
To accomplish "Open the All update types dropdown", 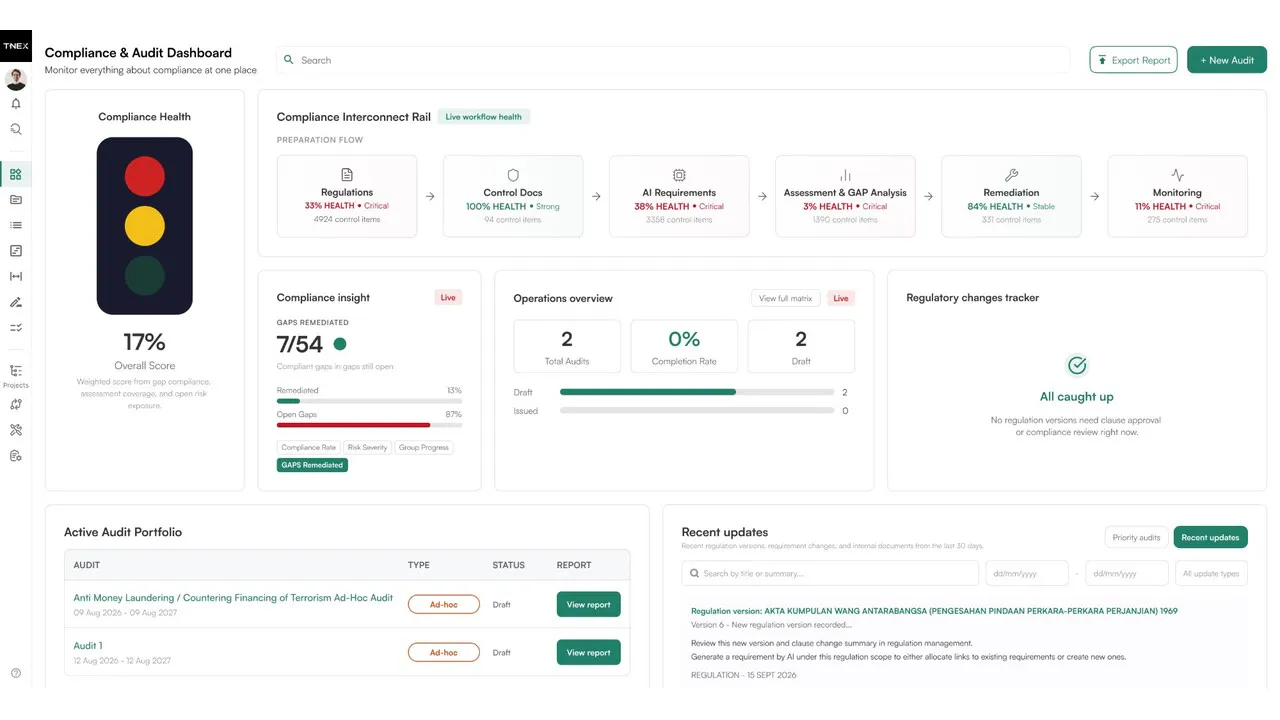I will 1211,573.
